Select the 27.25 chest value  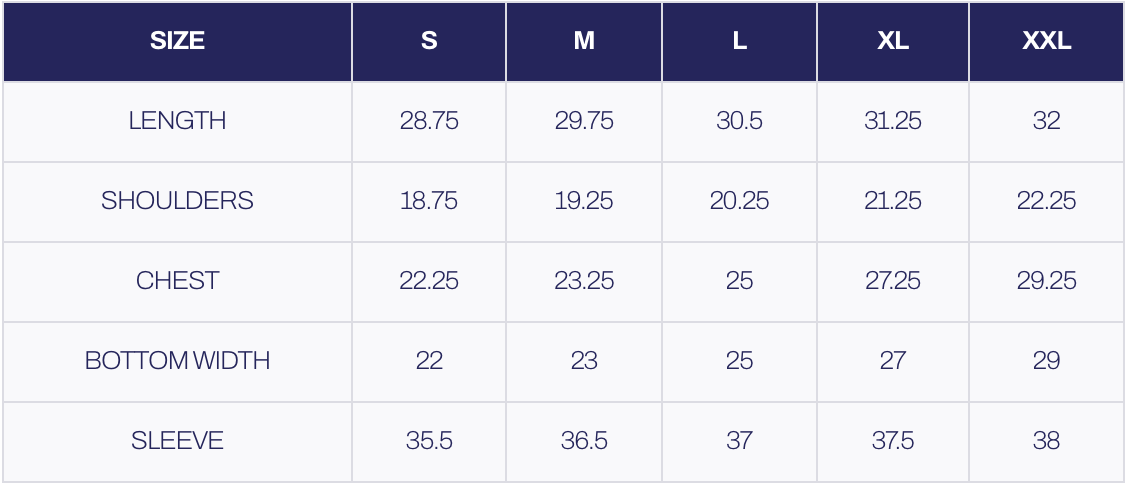893,281
